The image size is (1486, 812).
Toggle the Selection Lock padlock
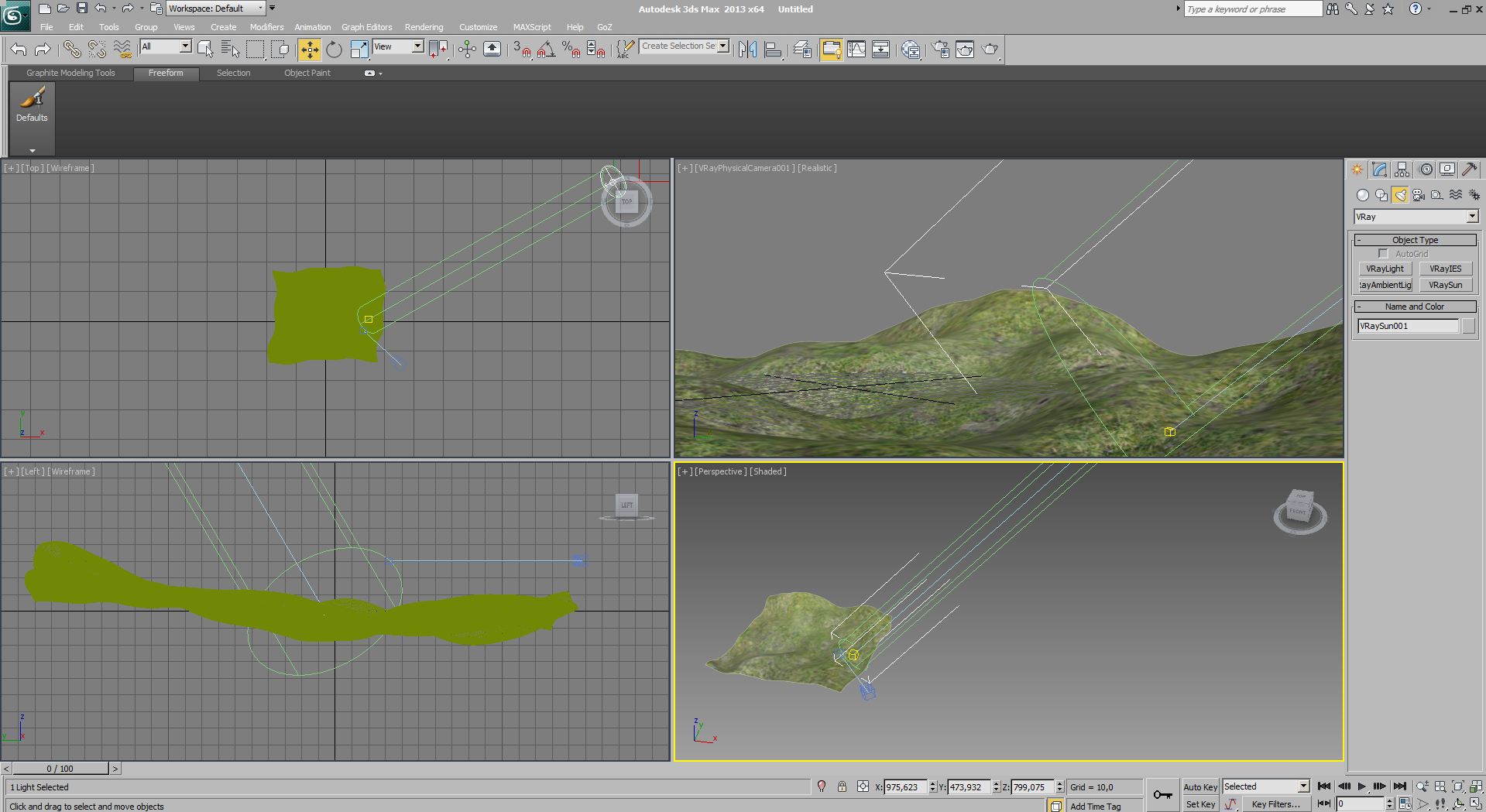[x=842, y=786]
